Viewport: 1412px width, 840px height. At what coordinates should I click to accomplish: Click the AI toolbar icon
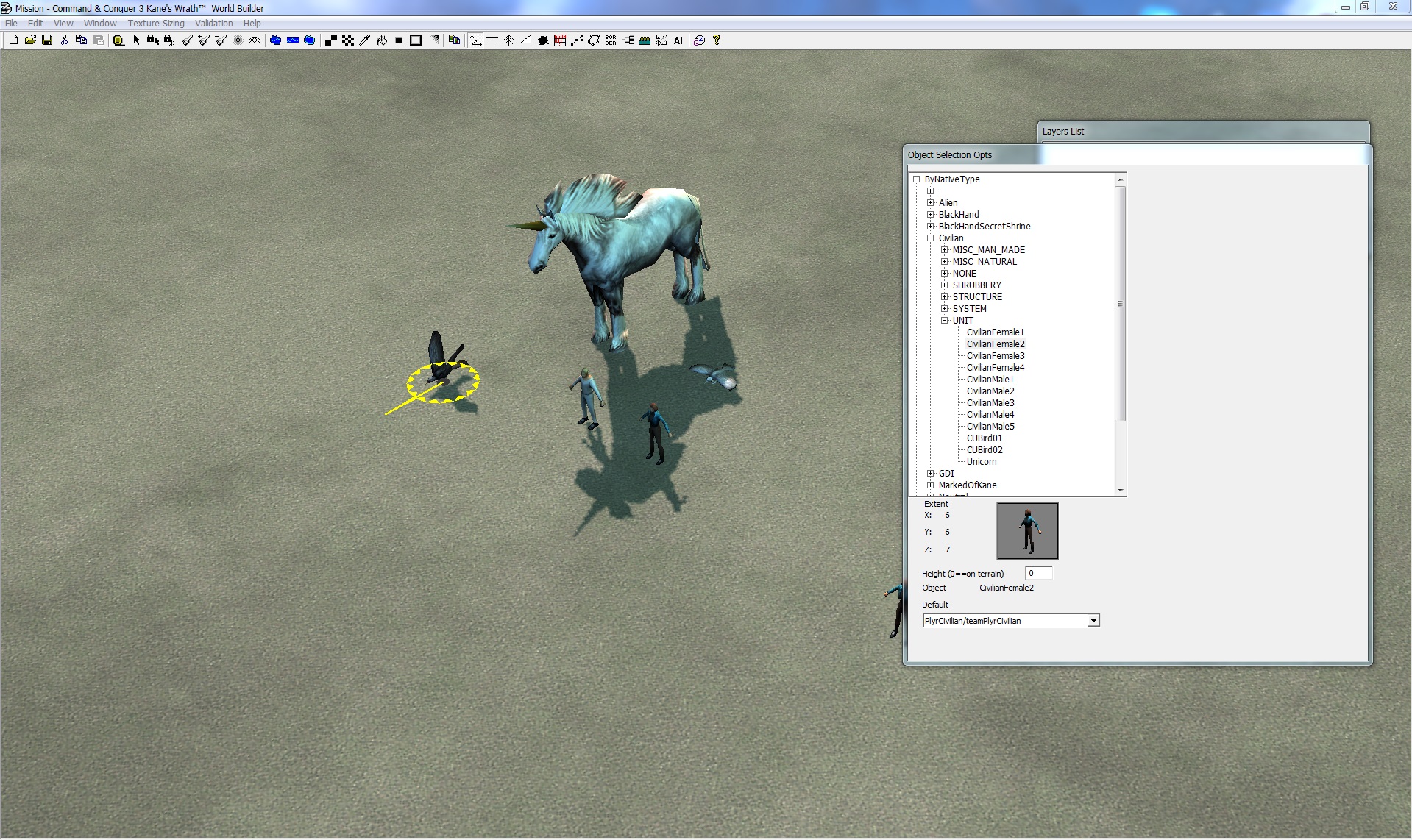[x=678, y=40]
